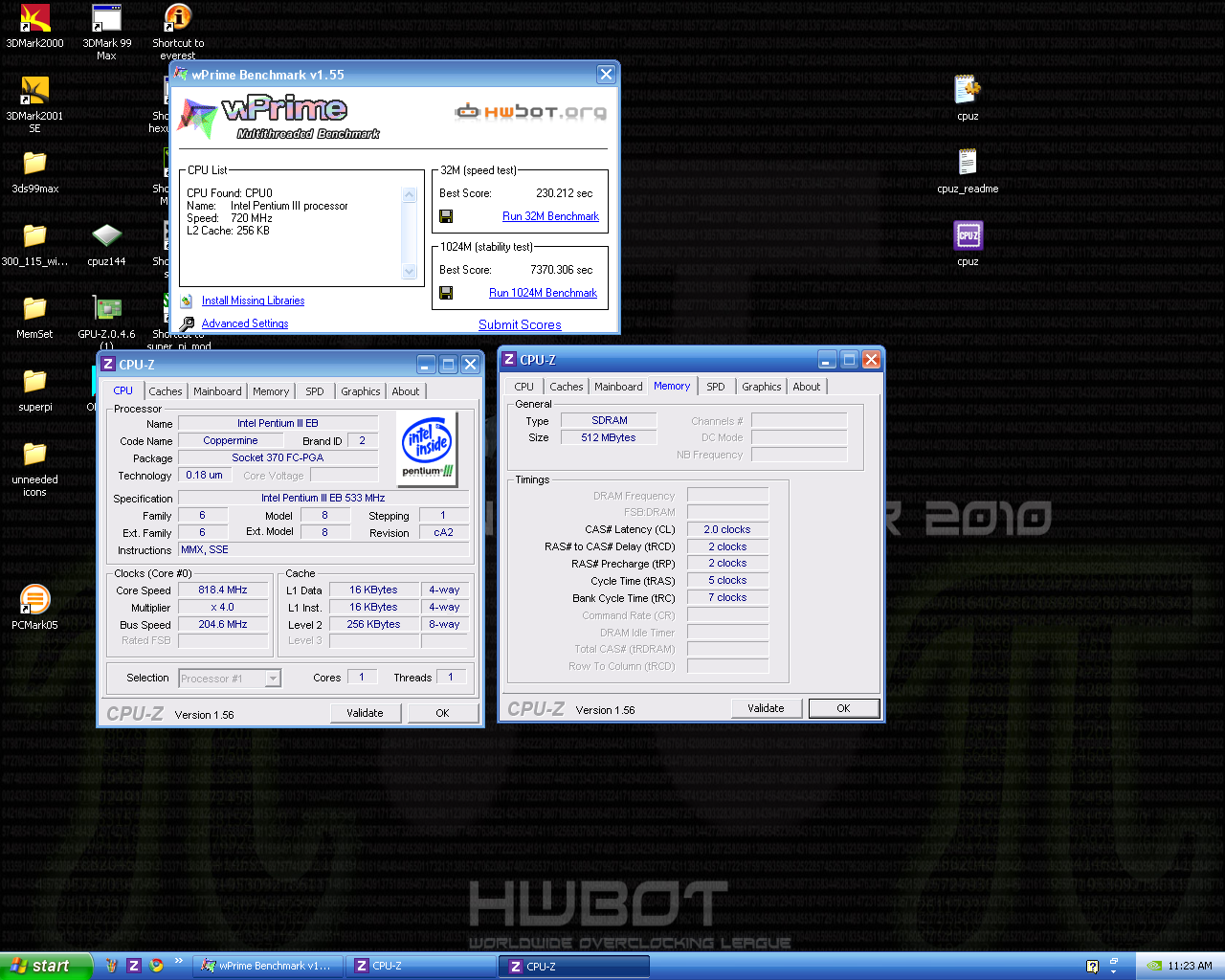Image resolution: width=1225 pixels, height=980 pixels.
Task: Click the 230.212 sec best score
Action: pyautogui.click(x=565, y=193)
